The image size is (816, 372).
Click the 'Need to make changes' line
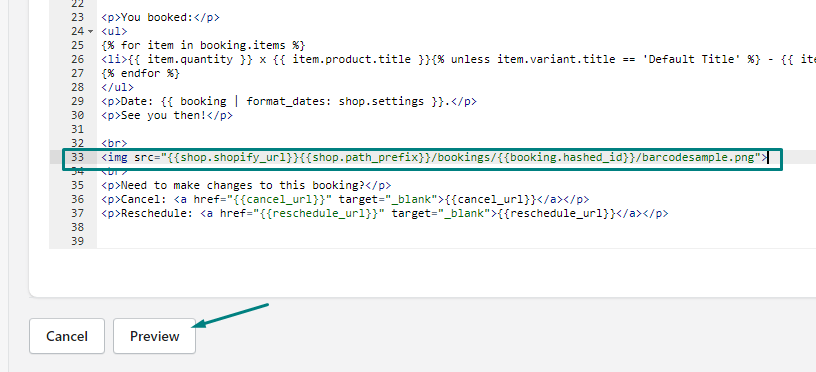click(x=246, y=185)
